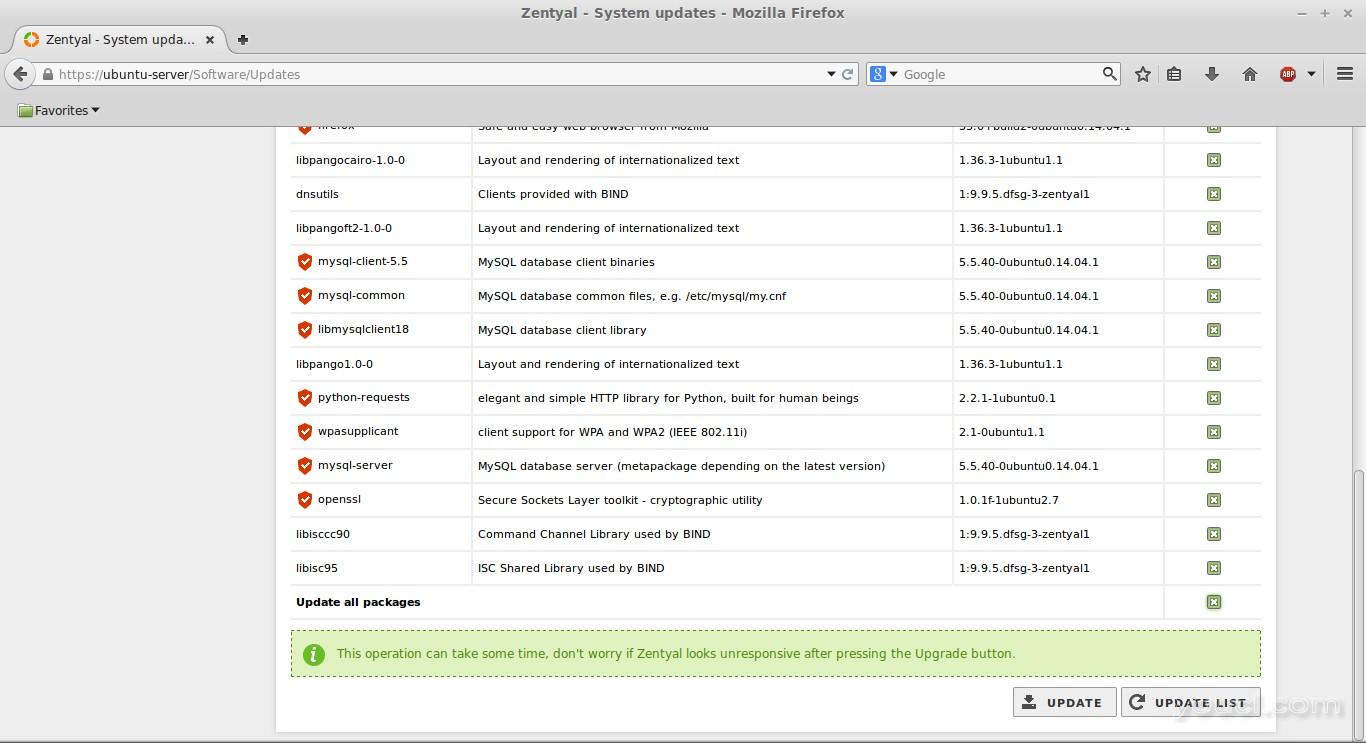
Task: Click the "Update all packages" label
Action: (358, 602)
